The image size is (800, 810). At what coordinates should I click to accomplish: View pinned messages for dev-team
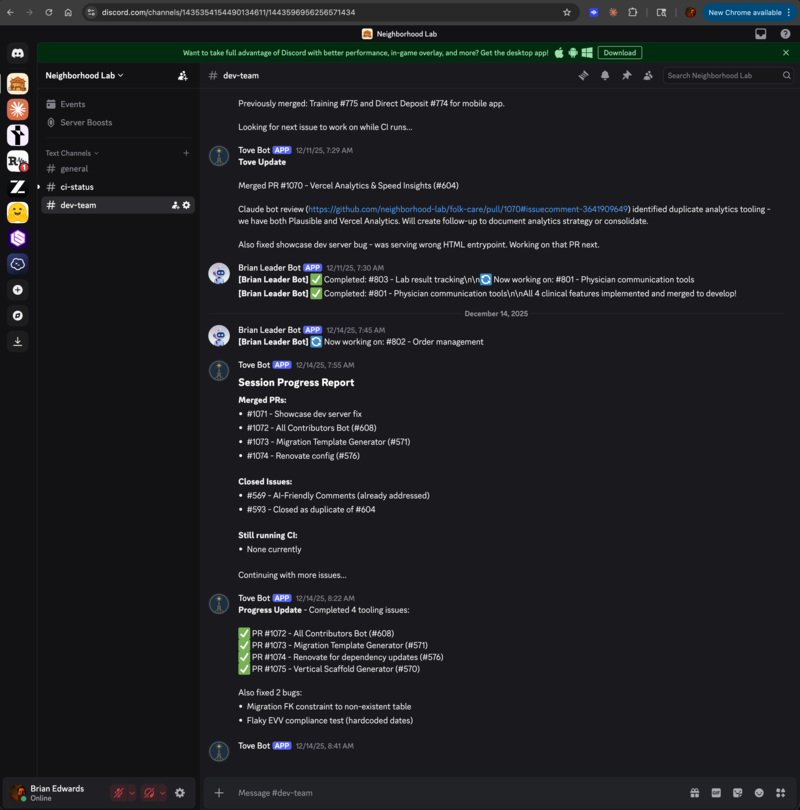click(x=627, y=75)
